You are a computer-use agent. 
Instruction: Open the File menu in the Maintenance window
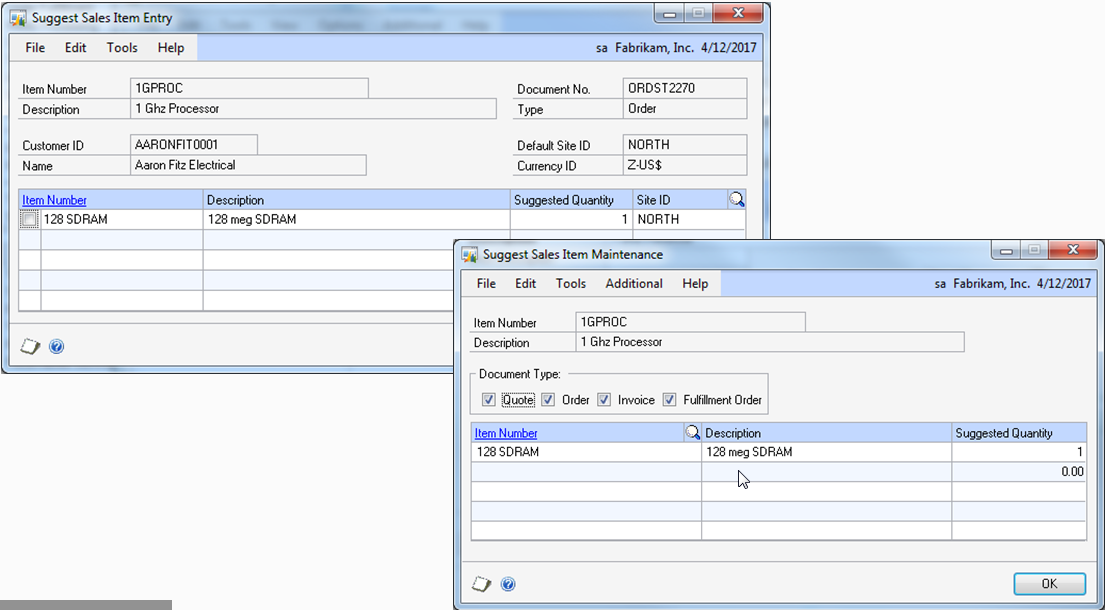[x=486, y=283]
